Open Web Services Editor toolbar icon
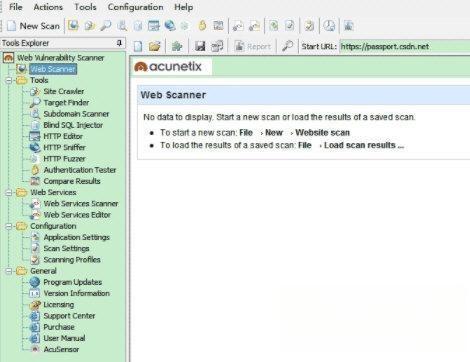This screenshot has width=470, height=362. coord(254,26)
